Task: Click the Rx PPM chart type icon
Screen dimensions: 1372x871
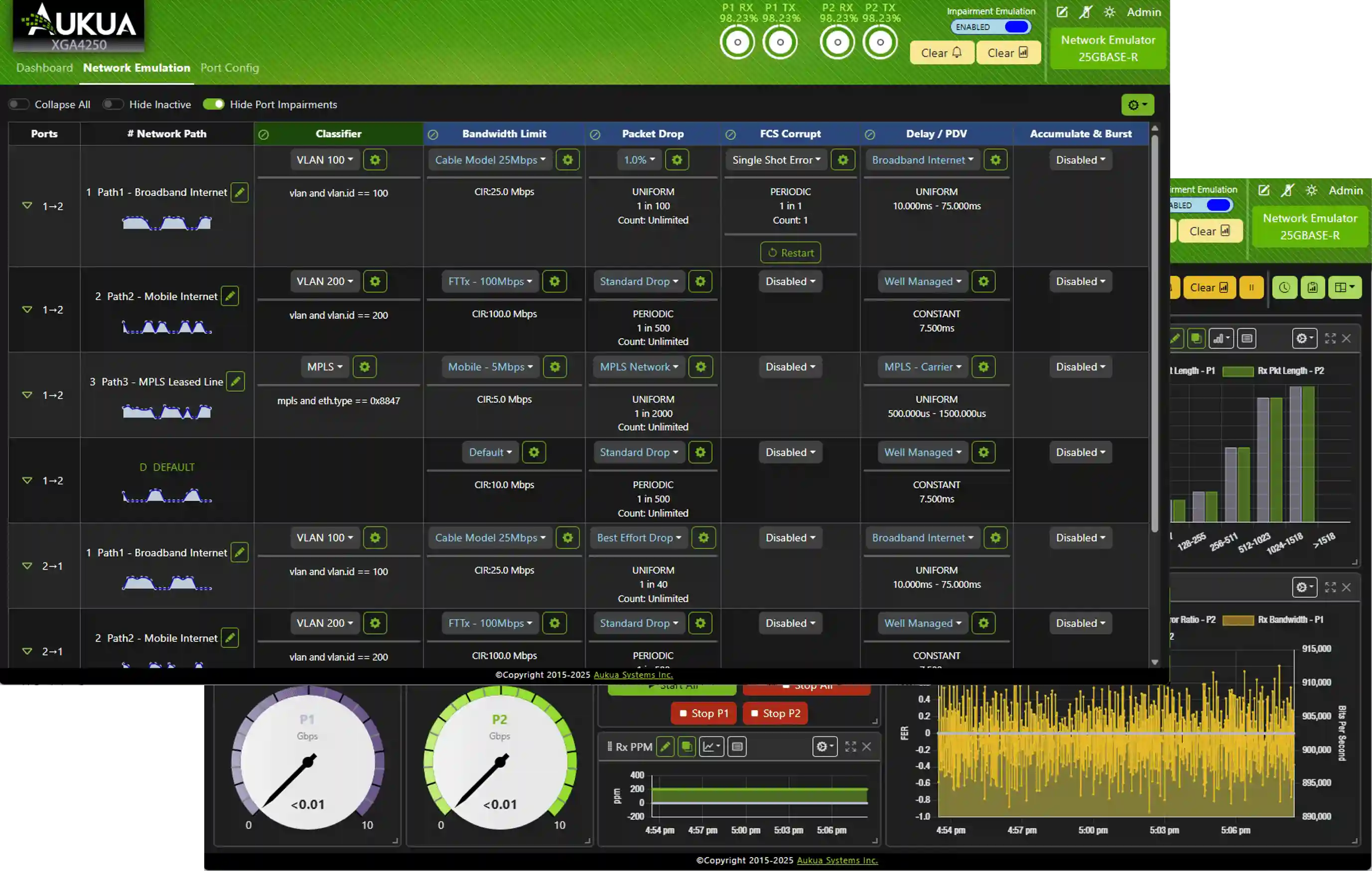Action: (711, 746)
